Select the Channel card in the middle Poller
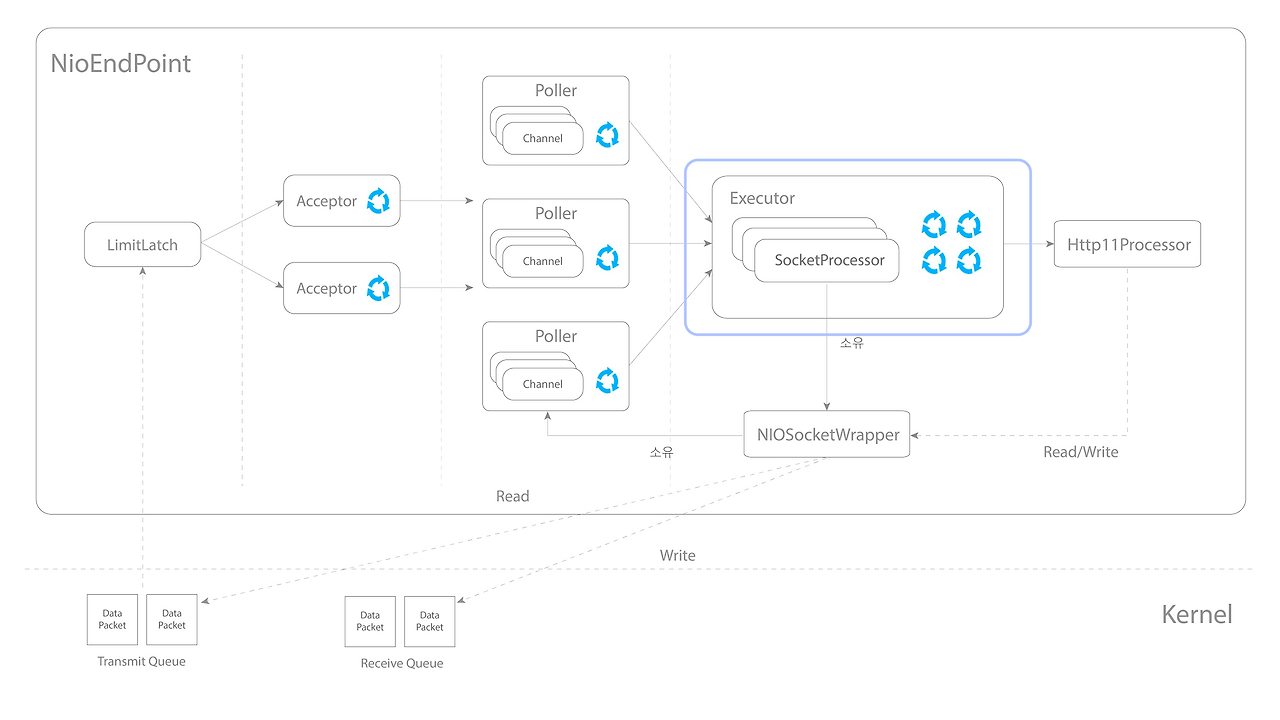 [543, 261]
